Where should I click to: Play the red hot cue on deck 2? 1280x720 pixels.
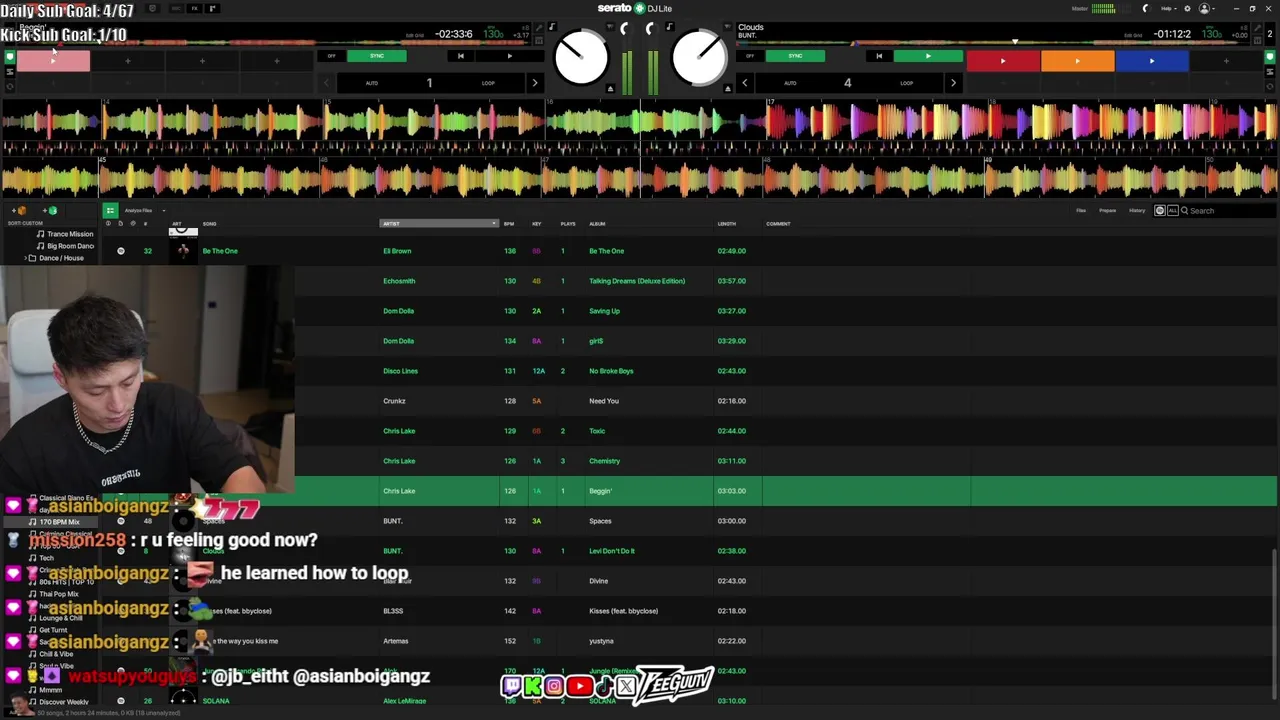[x=1003, y=61]
